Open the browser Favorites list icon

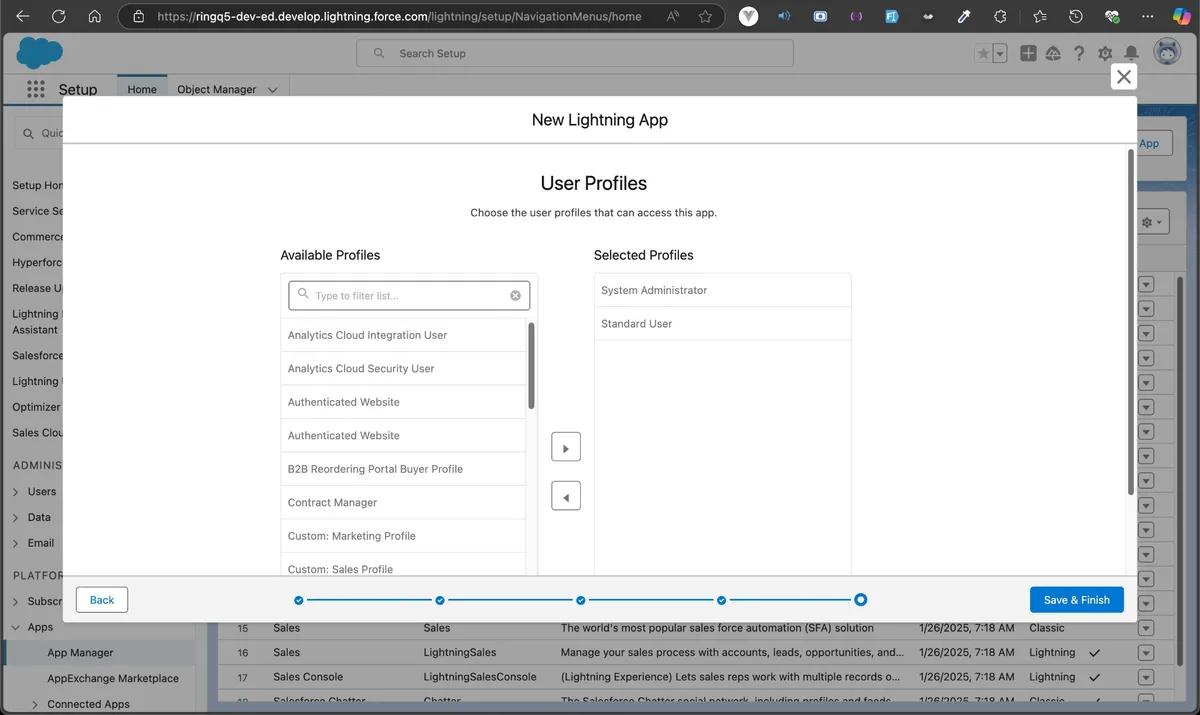pyautogui.click(x=1039, y=16)
